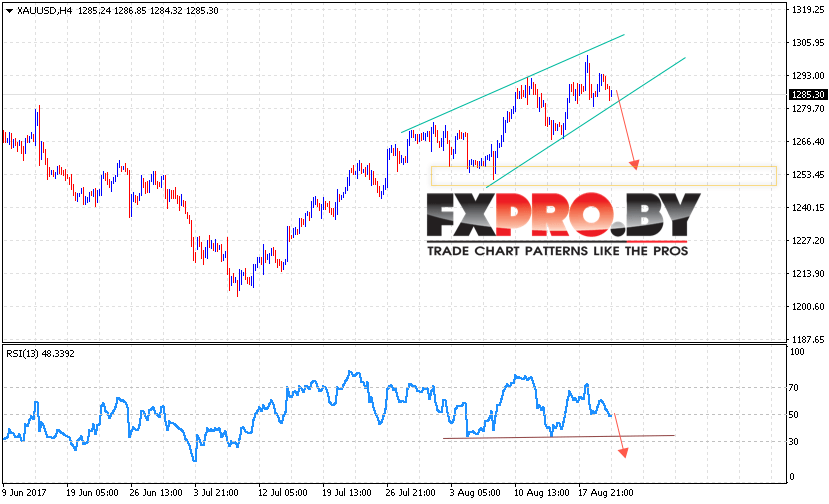Select the brown RSI support line
The image size is (829, 504).
pos(559,437)
